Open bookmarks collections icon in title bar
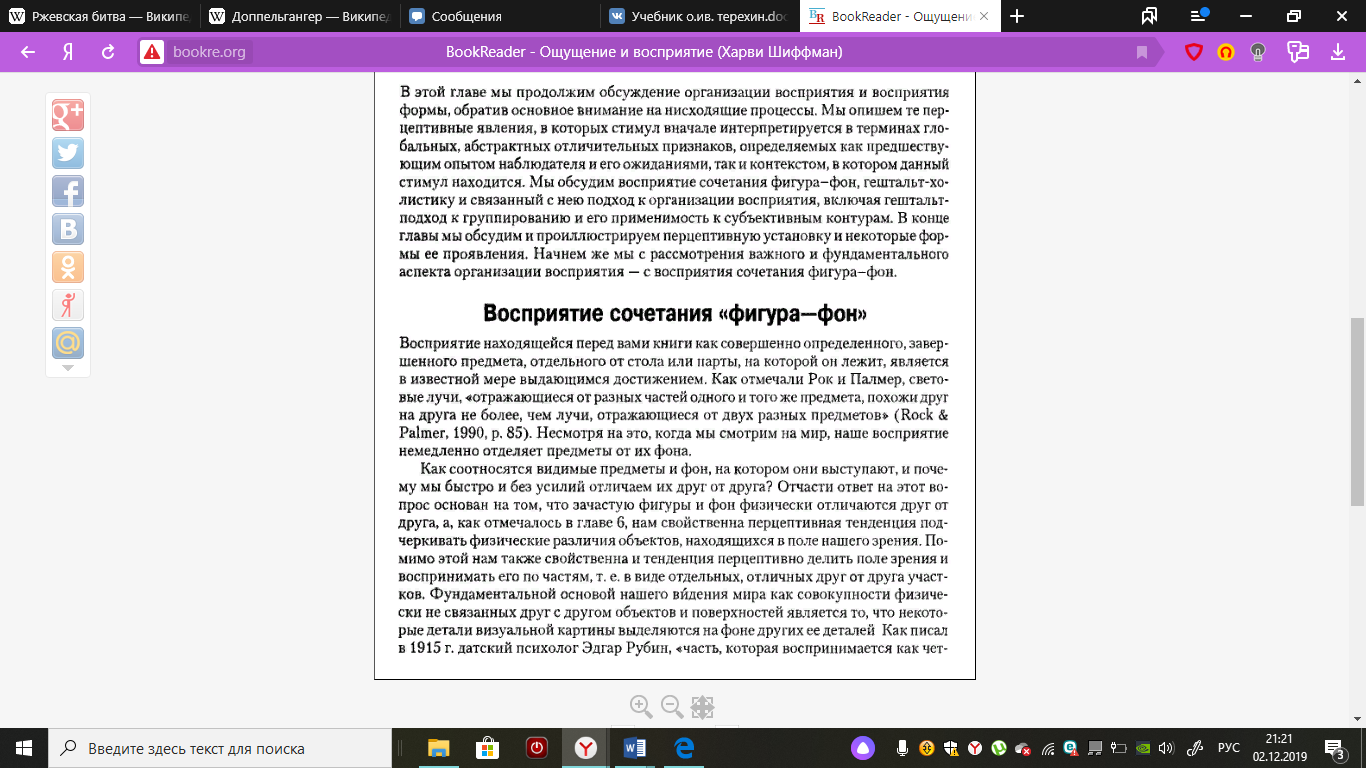The image size is (1366, 768). [x=1149, y=16]
